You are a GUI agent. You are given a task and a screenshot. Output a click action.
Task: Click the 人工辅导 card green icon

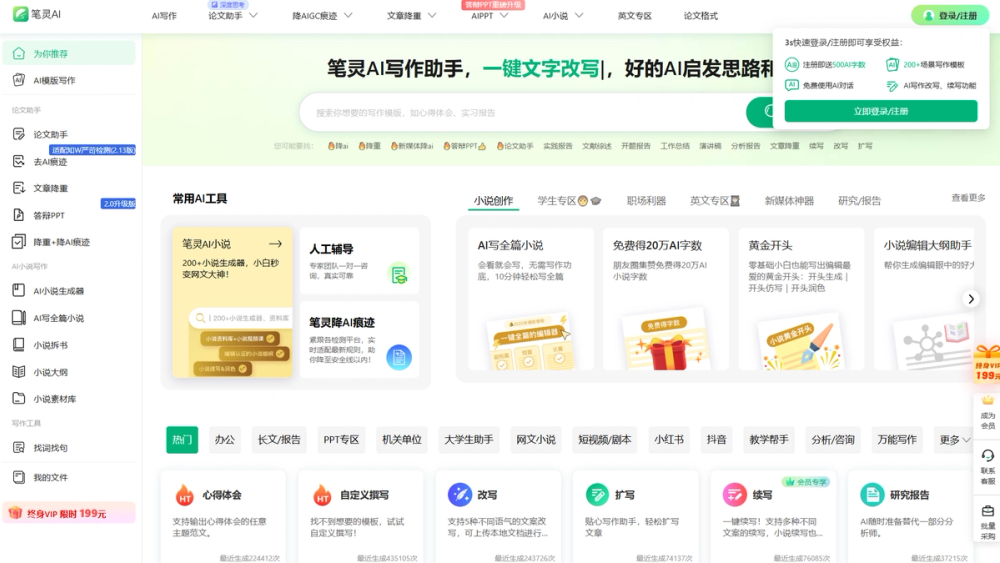(x=399, y=275)
